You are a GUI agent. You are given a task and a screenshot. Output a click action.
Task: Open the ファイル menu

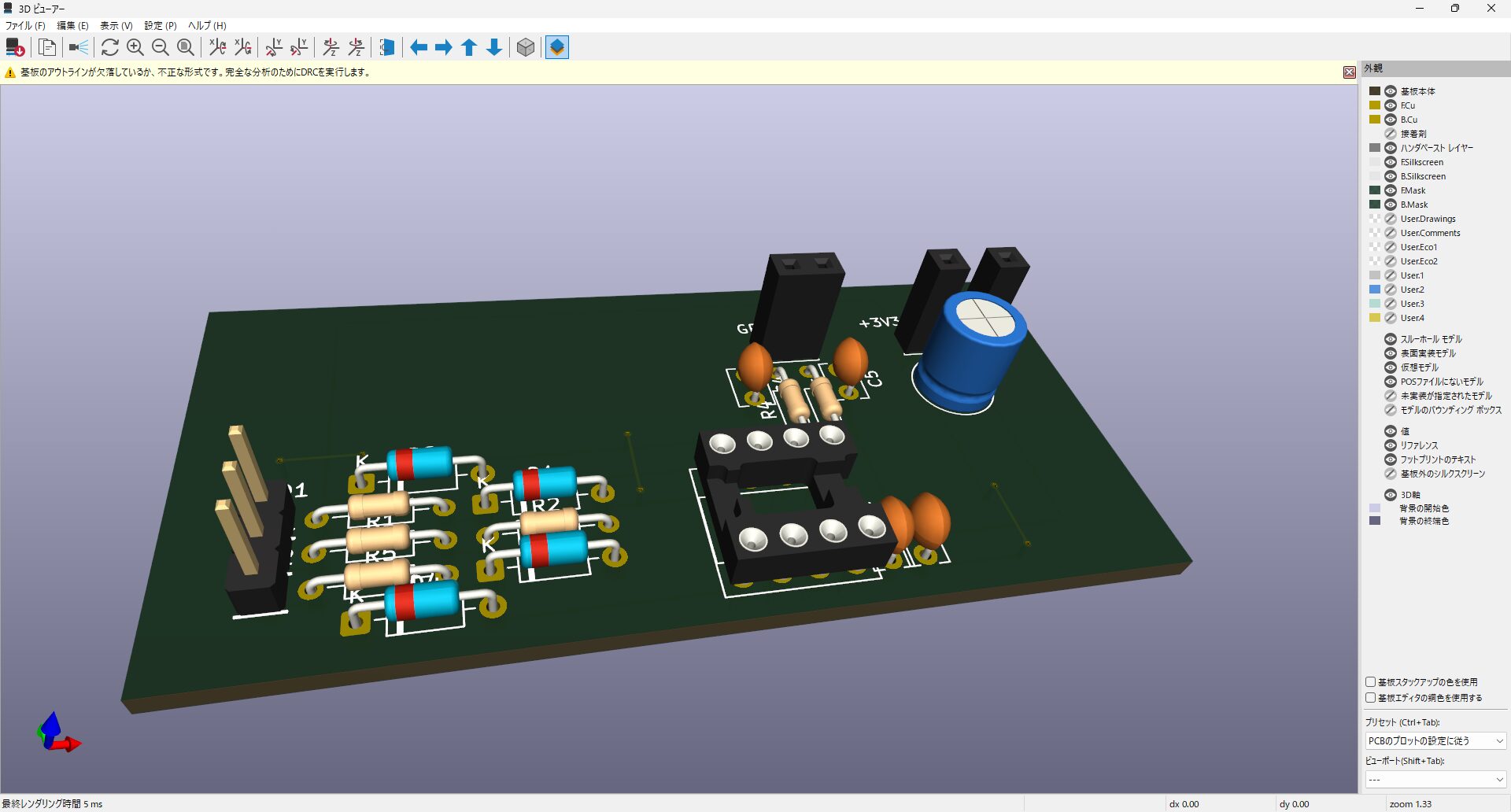coord(25,26)
